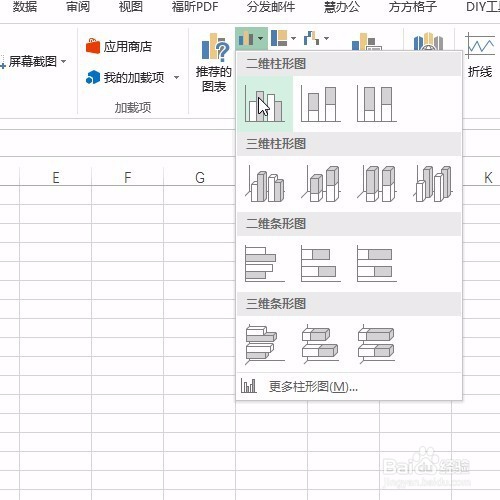Open the 慧办公 ribbon tab
The height and width of the screenshot is (500, 500).
pyautogui.click(x=342, y=7)
